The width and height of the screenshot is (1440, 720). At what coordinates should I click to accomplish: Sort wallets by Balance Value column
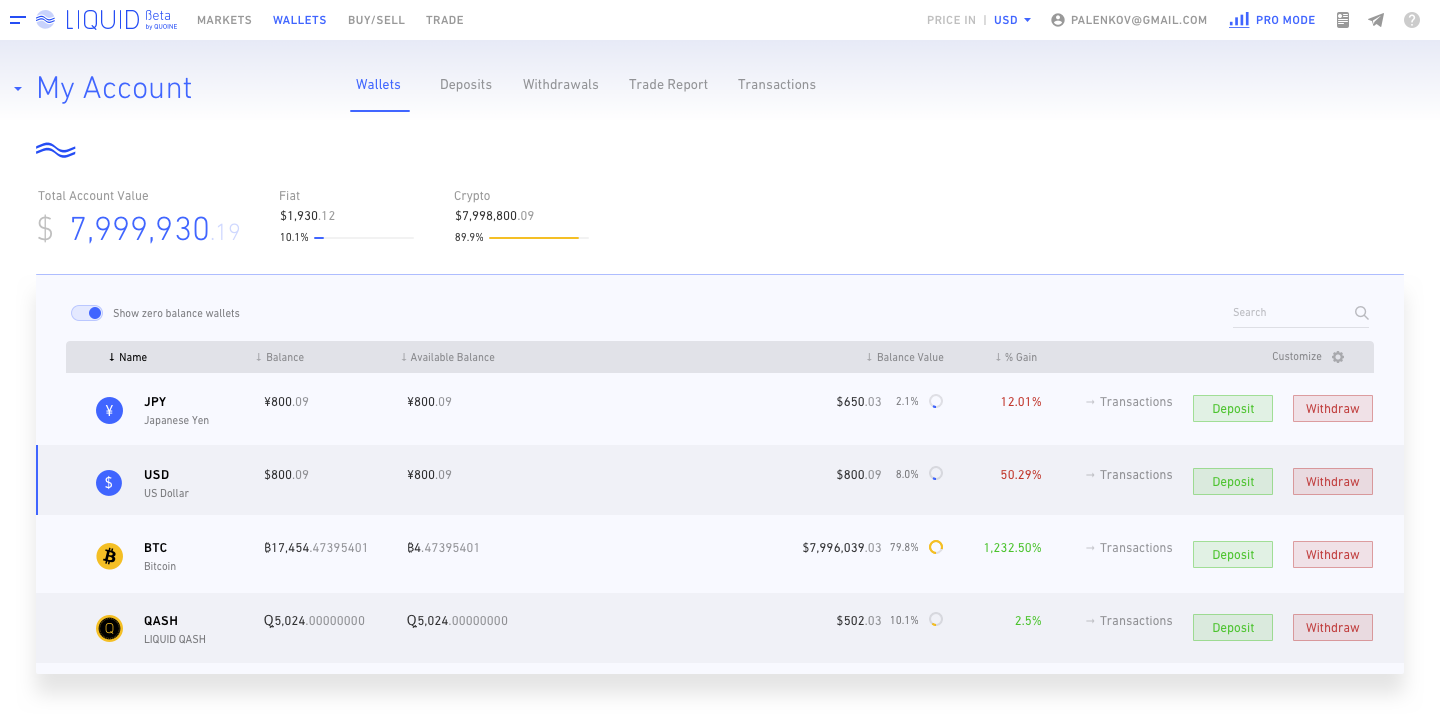click(905, 357)
